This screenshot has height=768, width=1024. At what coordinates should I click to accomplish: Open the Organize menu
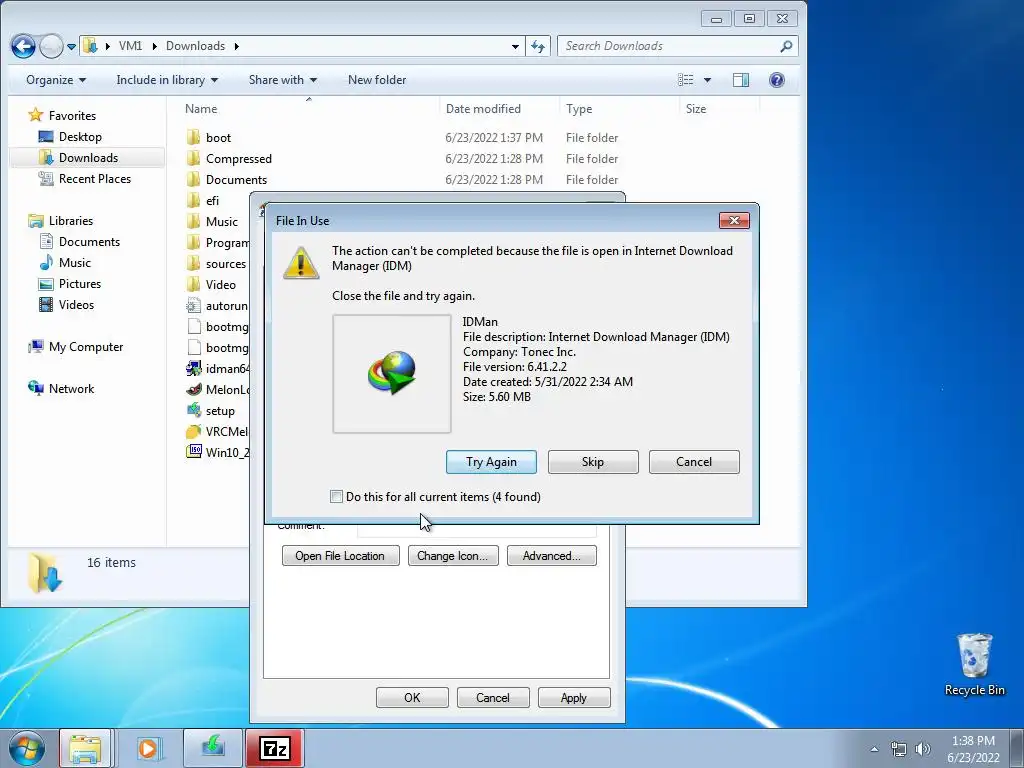(56, 80)
